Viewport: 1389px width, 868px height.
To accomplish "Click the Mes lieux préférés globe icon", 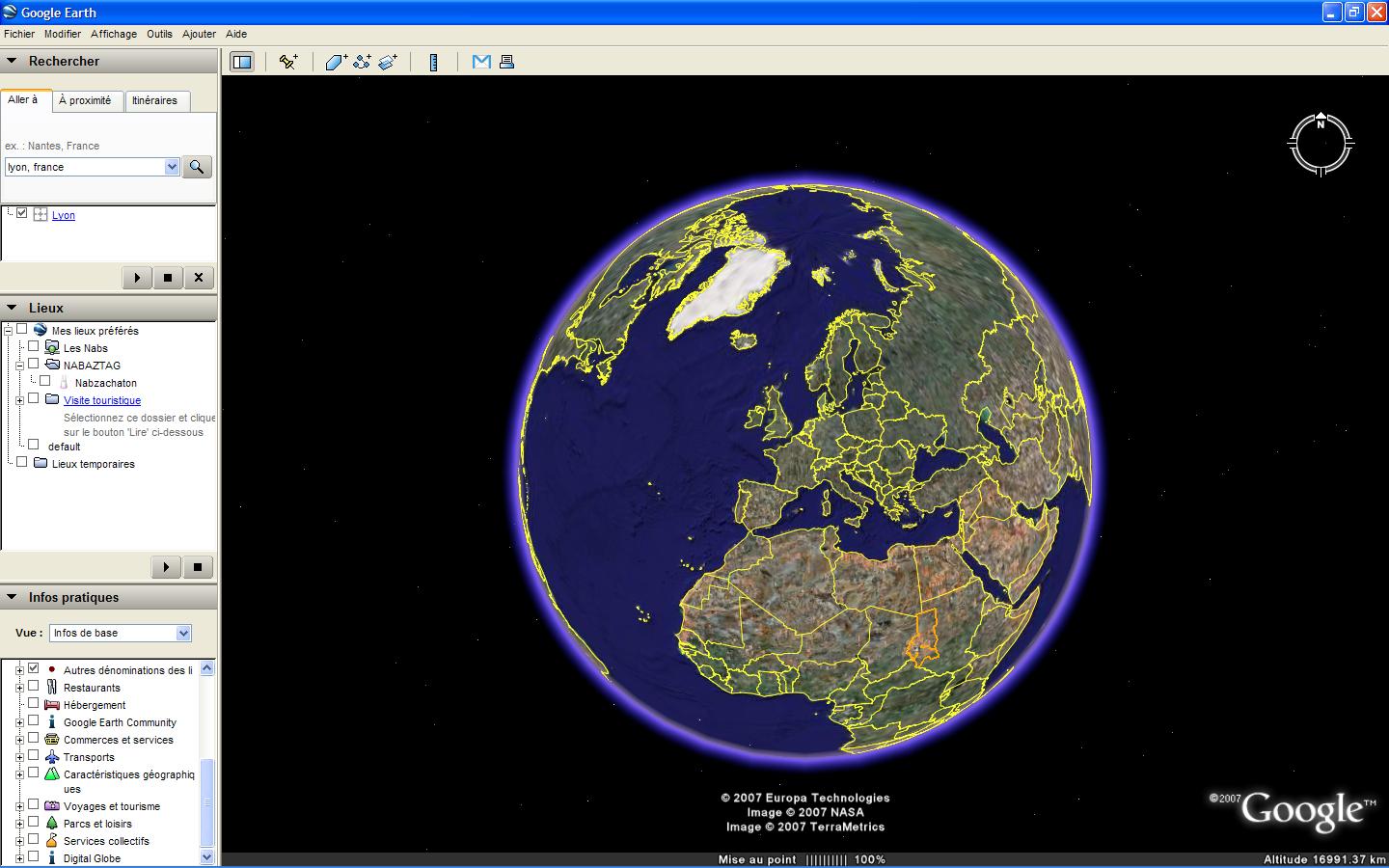I will pos(41,330).
